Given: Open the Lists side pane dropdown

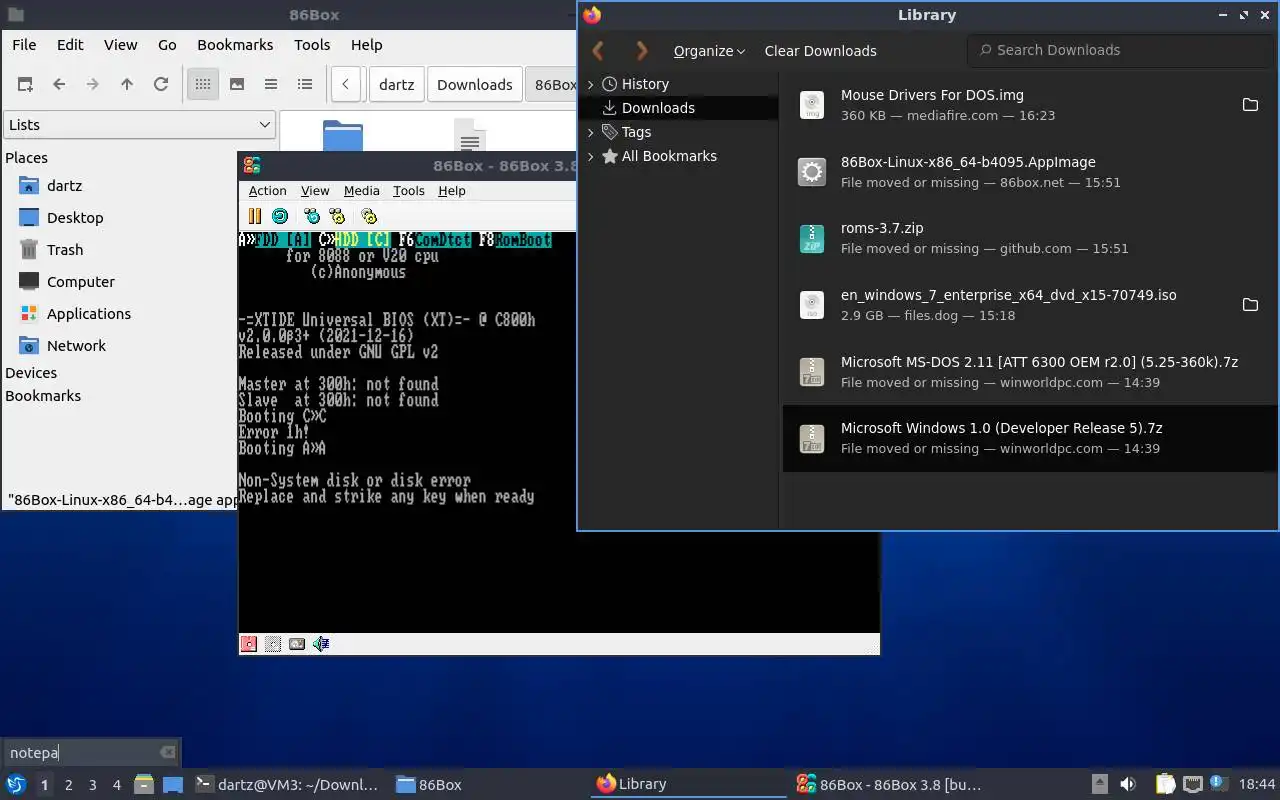Looking at the screenshot, I should 139,125.
